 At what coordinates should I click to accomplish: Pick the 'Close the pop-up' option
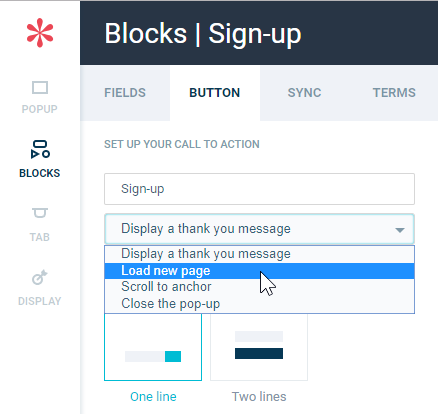click(259, 304)
